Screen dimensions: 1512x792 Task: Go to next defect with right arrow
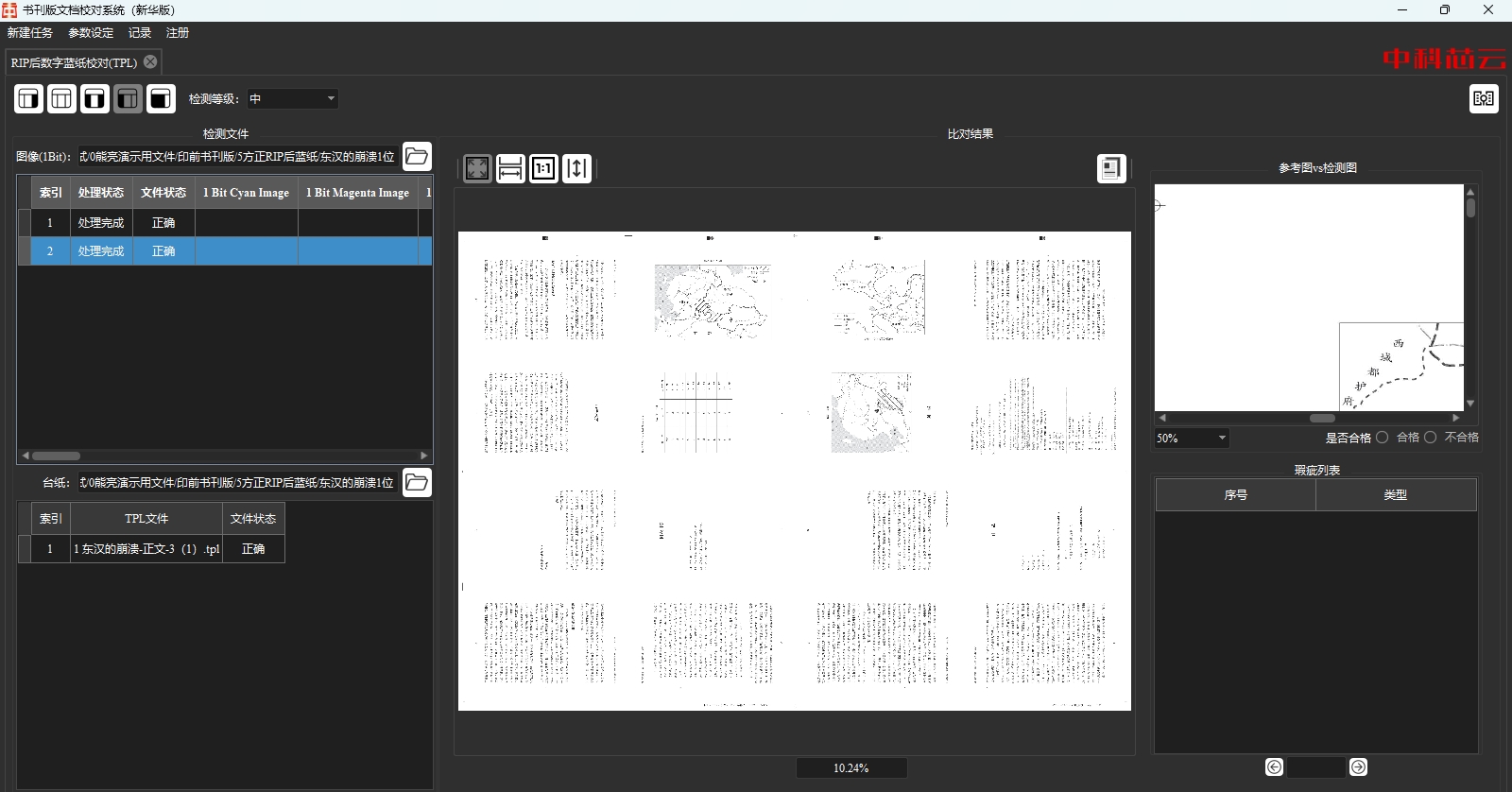pos(1358,767)
